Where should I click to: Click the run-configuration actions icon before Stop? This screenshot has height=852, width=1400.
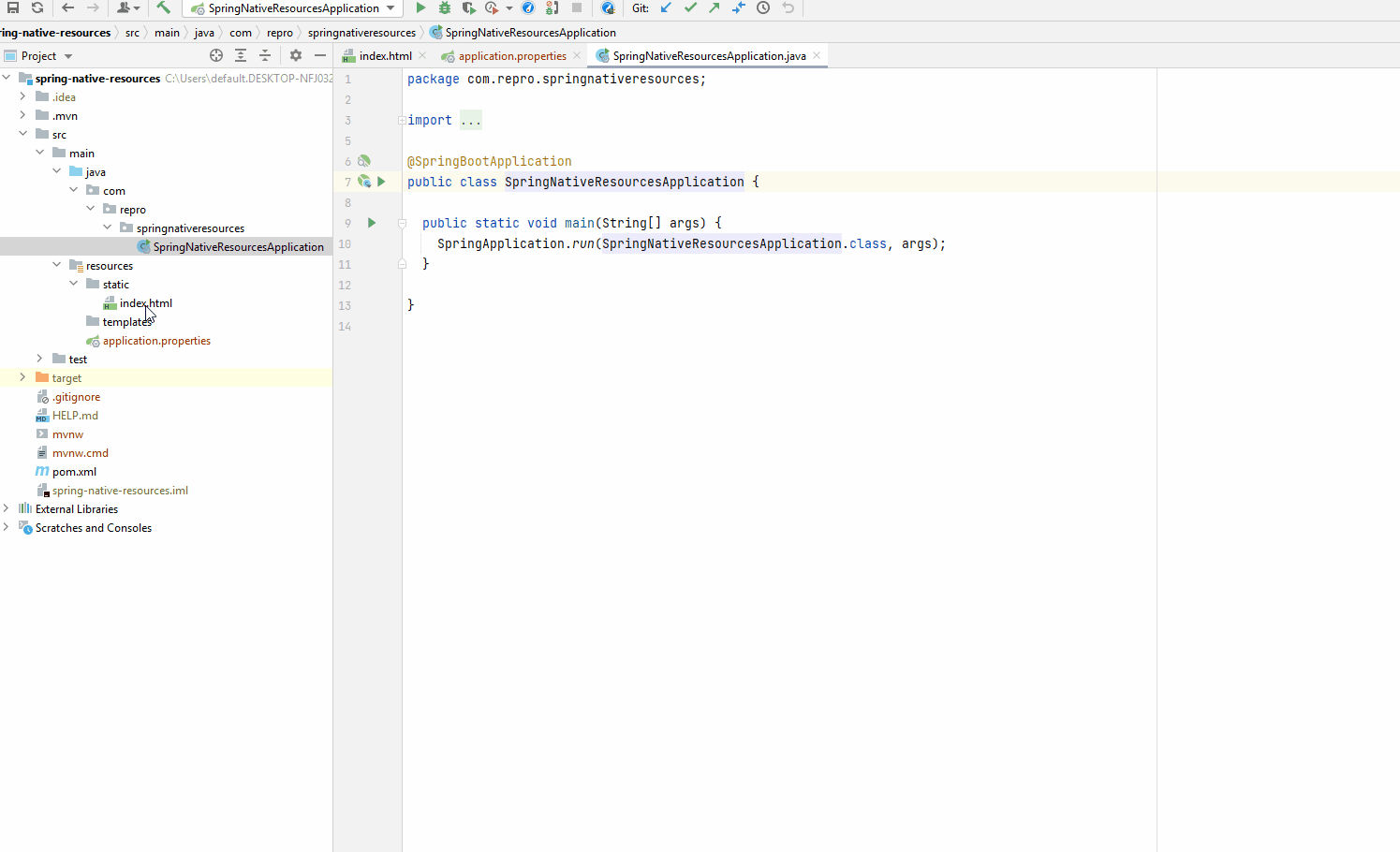point(553,7)
